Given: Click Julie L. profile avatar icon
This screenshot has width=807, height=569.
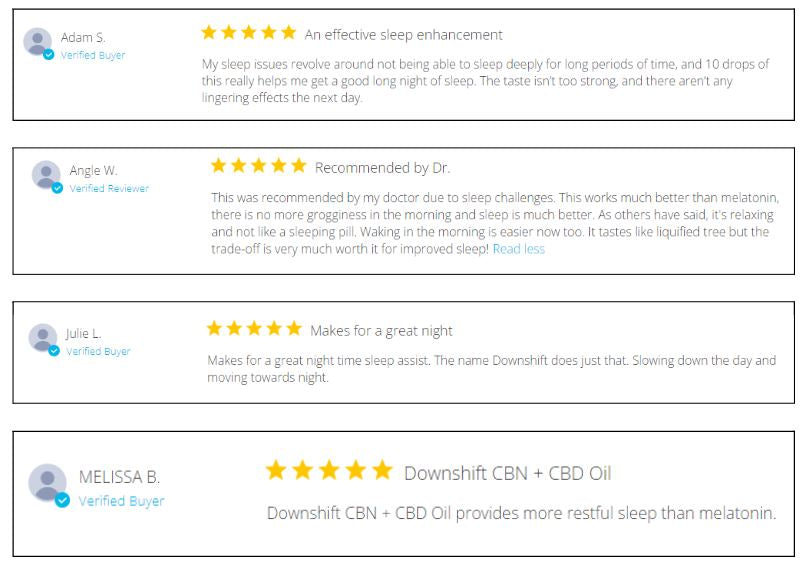Looking at the screenshot, I should point(43,337).
